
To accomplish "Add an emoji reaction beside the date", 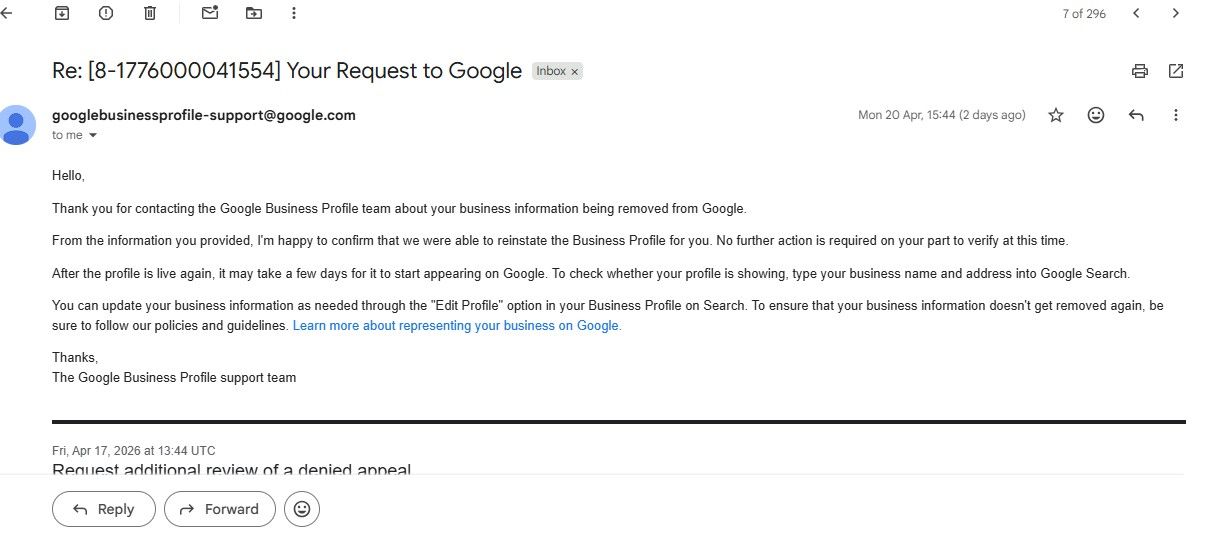I will click(1096, 115).
